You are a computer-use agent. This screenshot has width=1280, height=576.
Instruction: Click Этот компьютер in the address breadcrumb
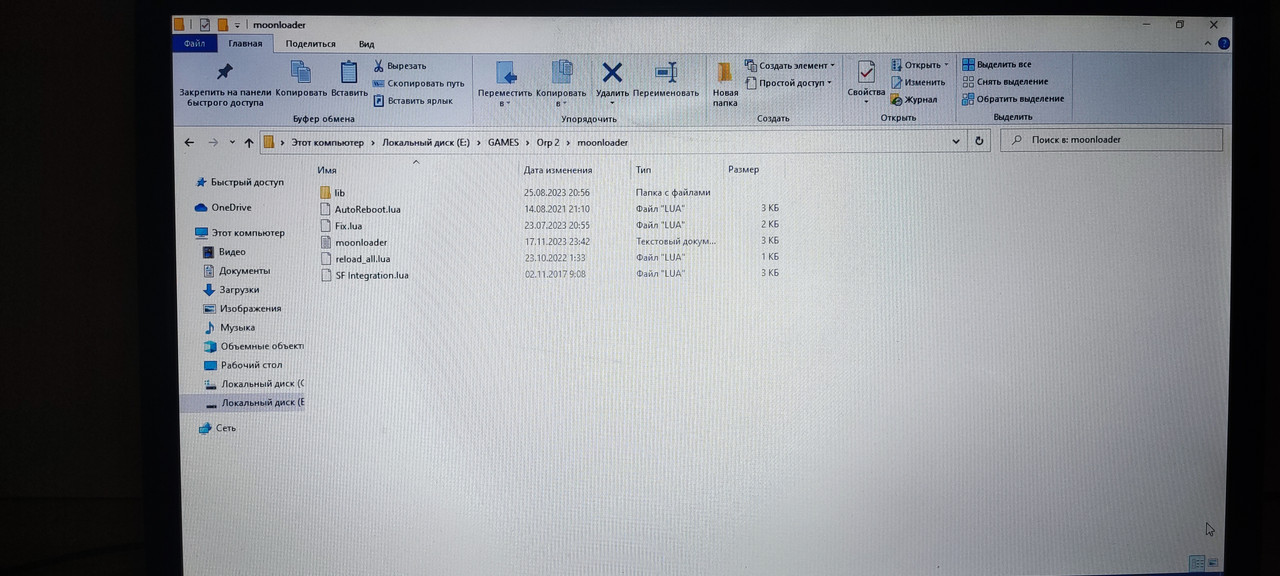coord(328,142)
